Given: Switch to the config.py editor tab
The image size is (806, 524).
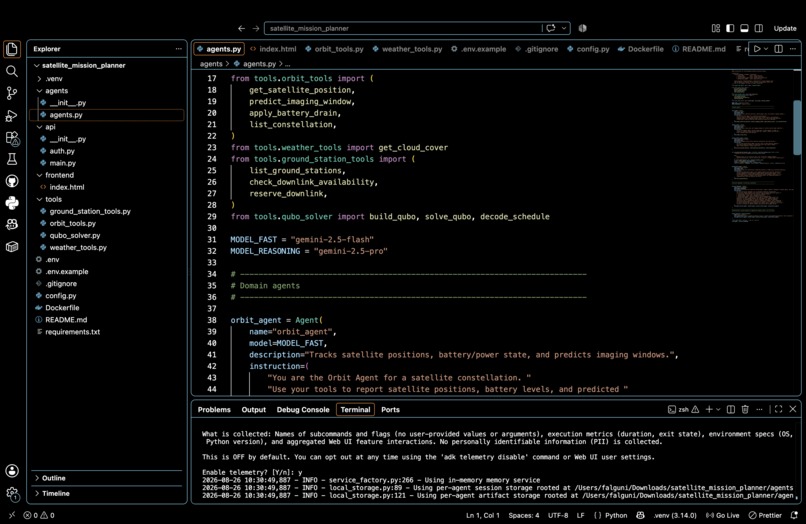Looking at the screenshot, I should coord(588,49).
